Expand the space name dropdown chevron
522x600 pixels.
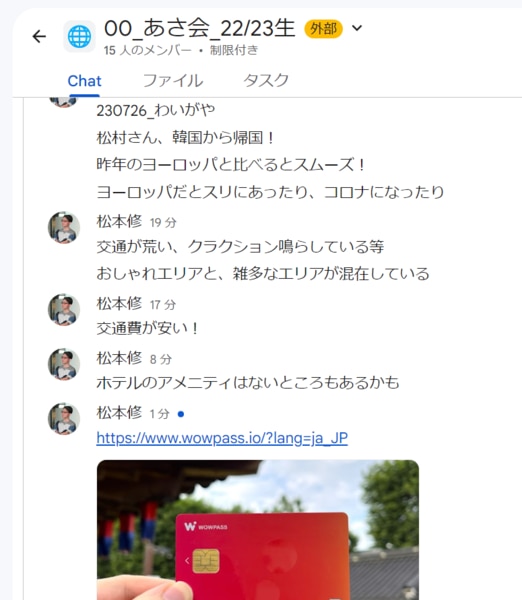pos(357,28)
